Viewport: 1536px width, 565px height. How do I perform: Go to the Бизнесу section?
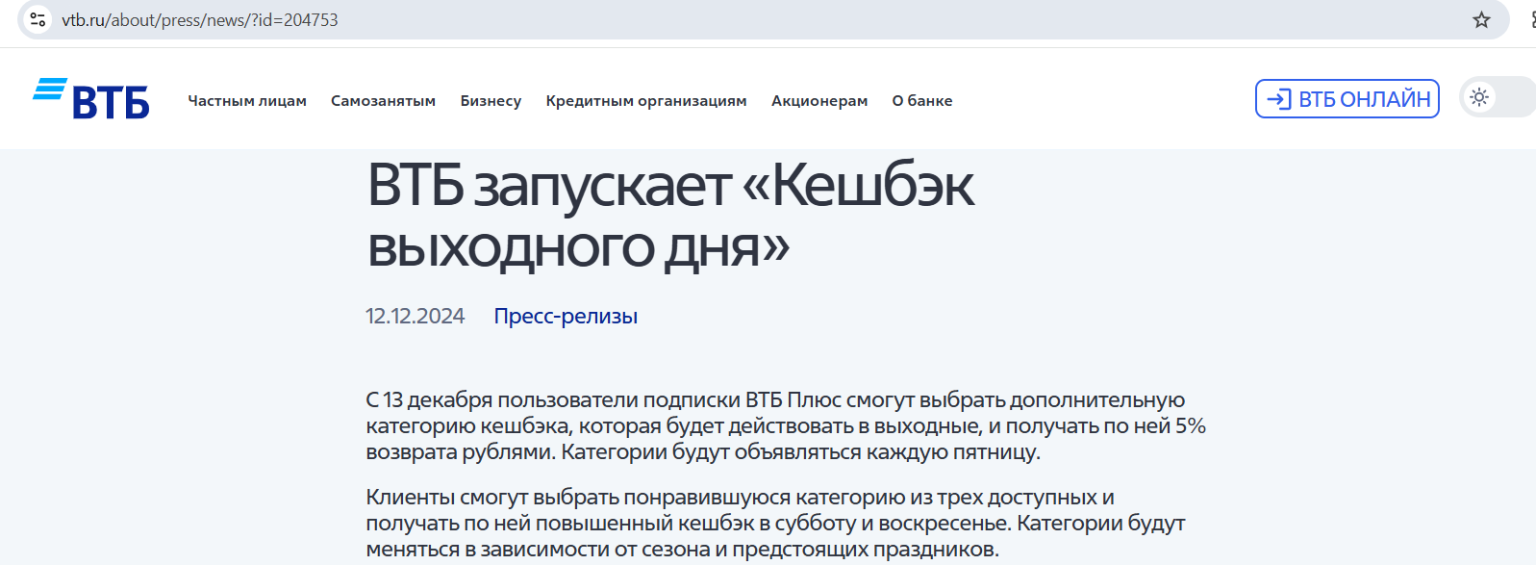[490, 101]
